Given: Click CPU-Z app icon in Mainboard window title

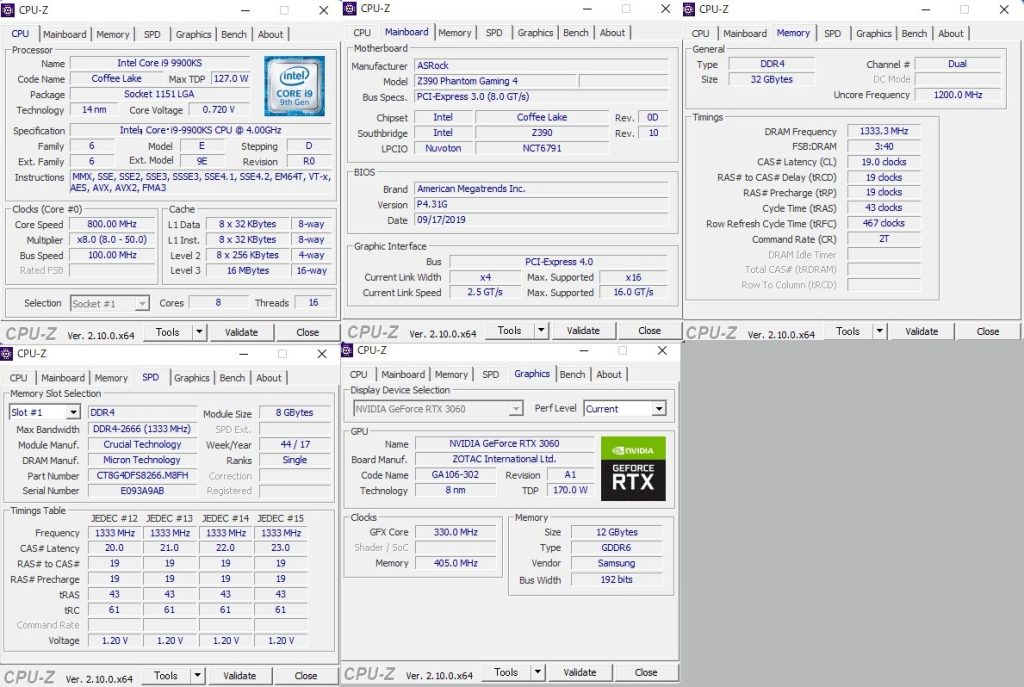Looking at the screenshot, I should click(349, 8).
